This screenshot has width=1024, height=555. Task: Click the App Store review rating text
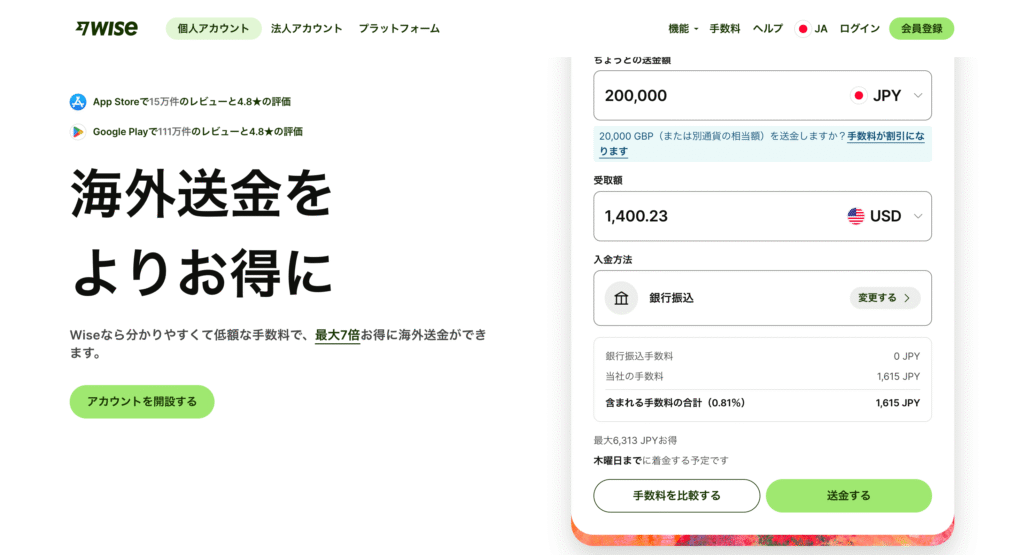coord(191,102)
